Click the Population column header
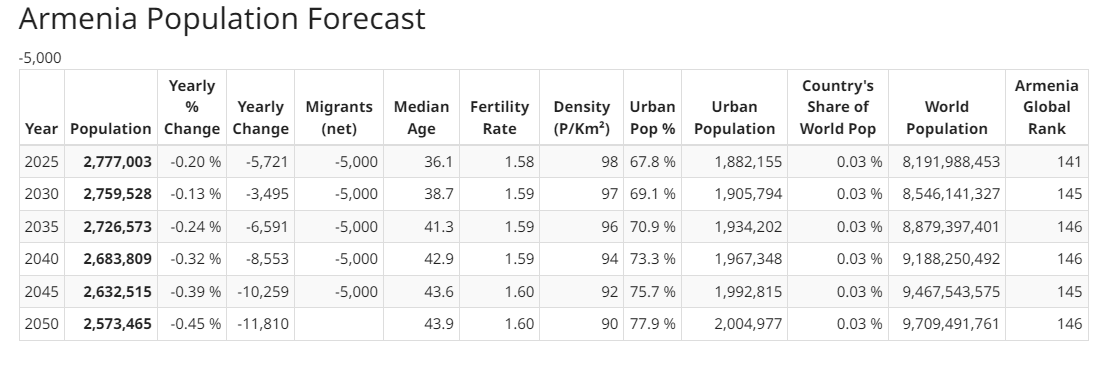Screen dimensions: 1096x365 tap(110, 129)
